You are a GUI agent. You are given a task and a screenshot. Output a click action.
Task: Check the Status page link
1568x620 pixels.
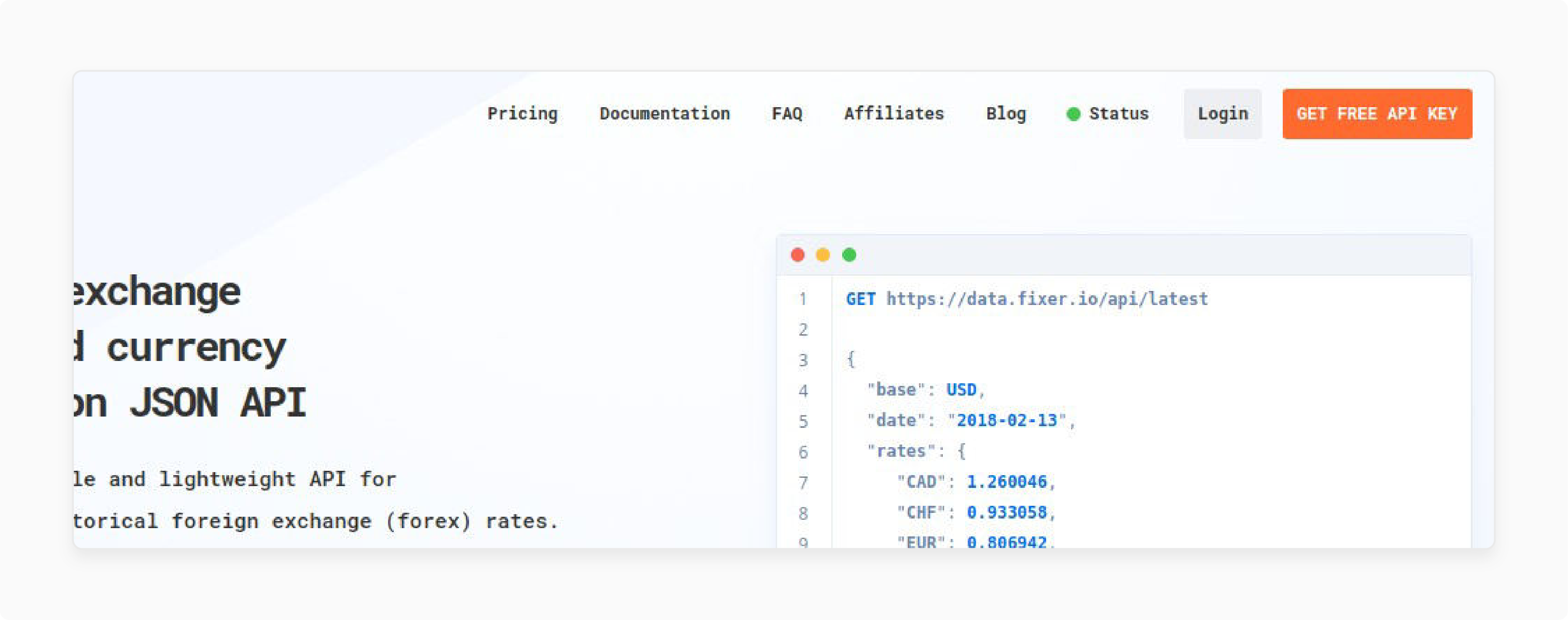click(1119, 114)
